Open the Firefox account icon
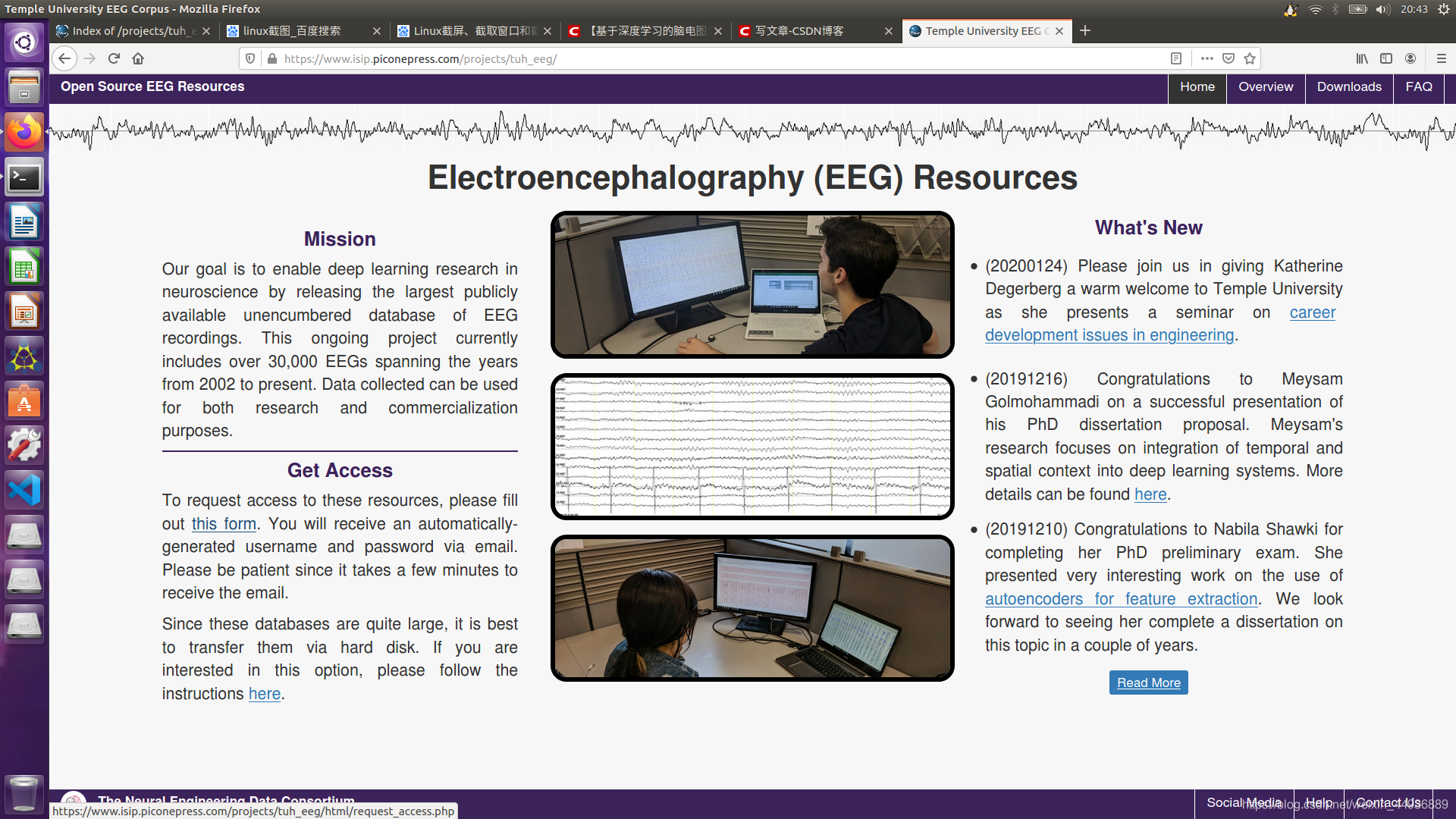Image resolution: width=1456 pixels, height=819 pixels. (1410, 58)
